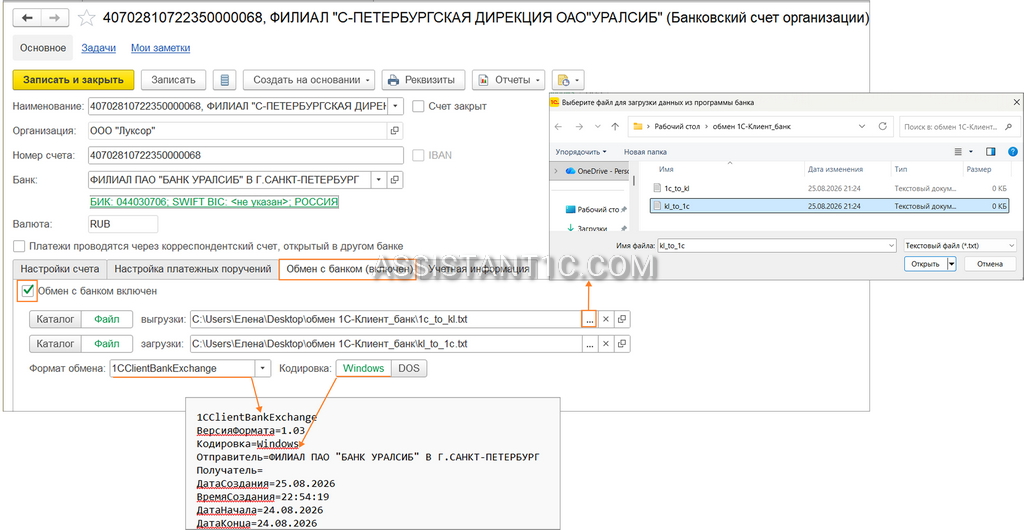Open the arrow beside the Открыть button
The width and height of the screenshot is (1024, 530).
coord(952,264)
